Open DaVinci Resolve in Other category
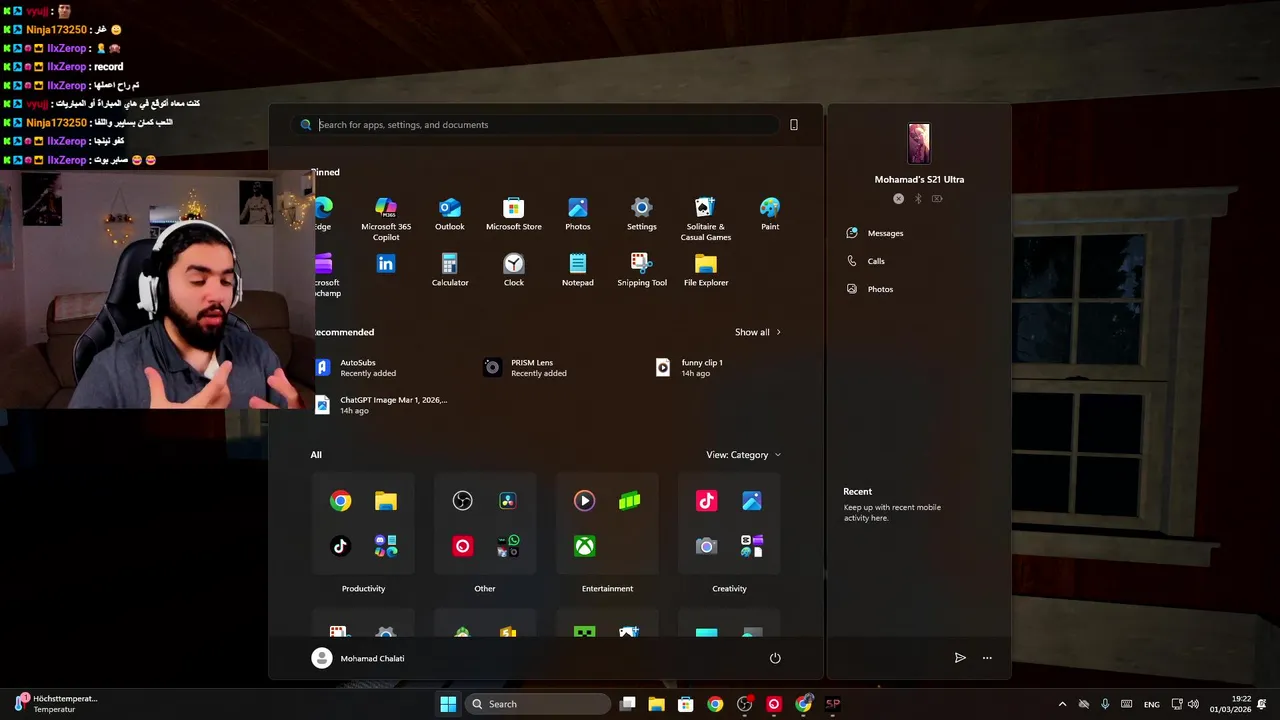 click(x=508, y=501)
